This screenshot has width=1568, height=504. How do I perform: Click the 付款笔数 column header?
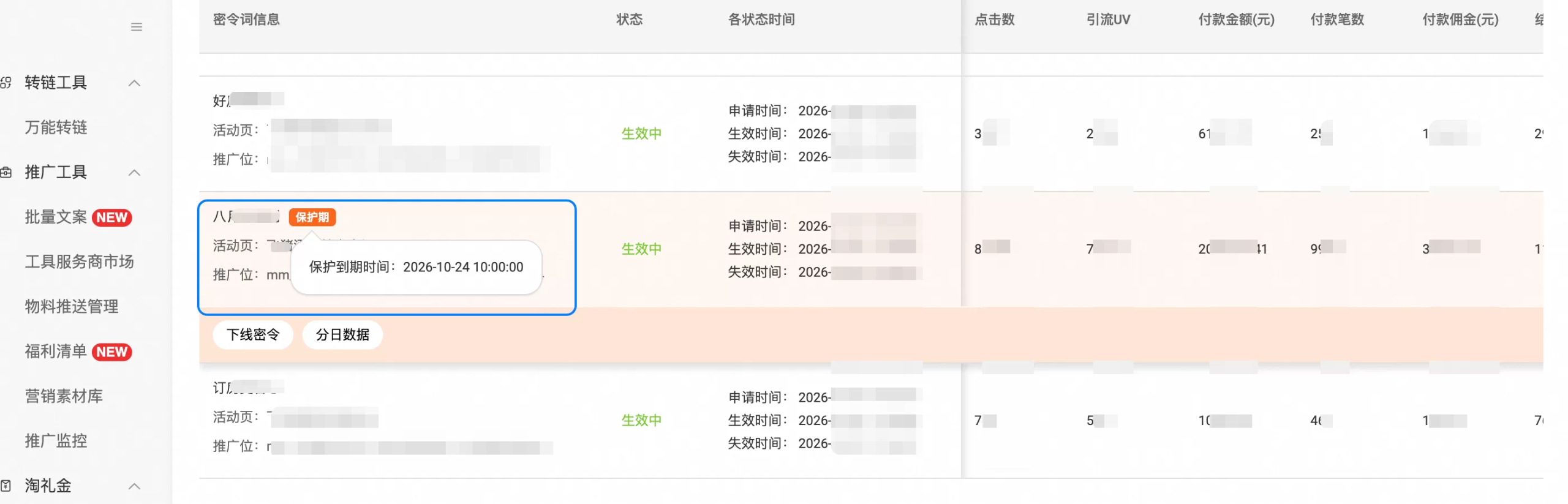click(1337, 20)
